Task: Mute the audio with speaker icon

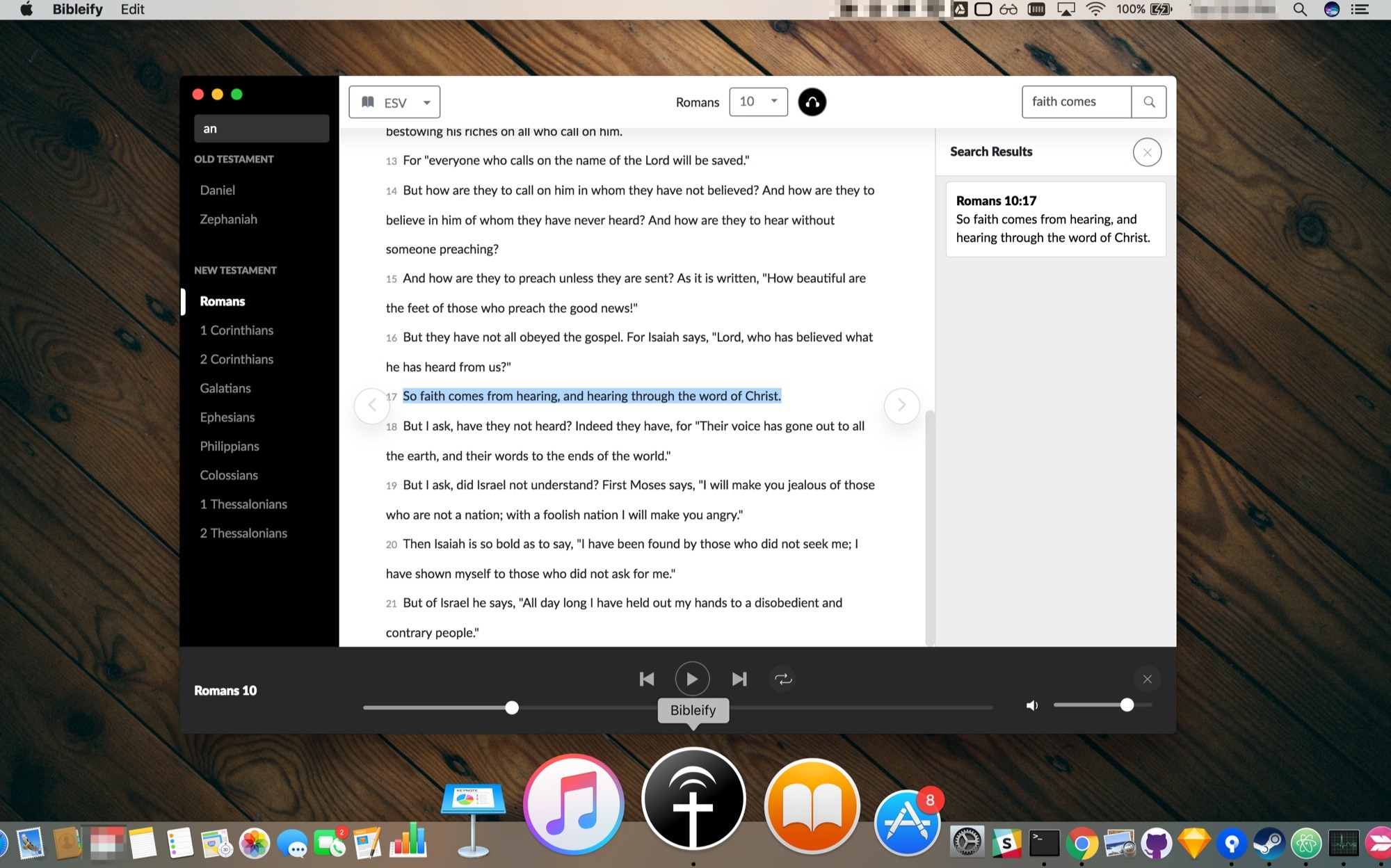Action: (1032, 705)
